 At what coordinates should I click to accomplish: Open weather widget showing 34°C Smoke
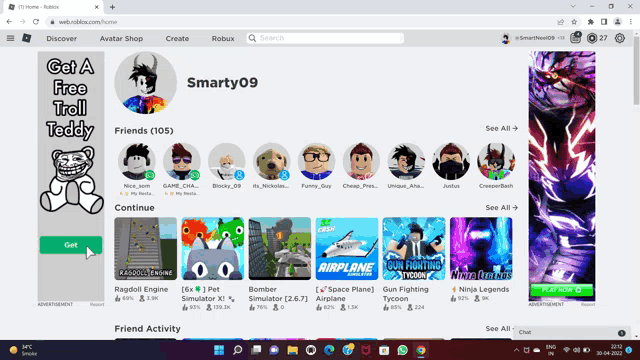(x=24, y=350)
